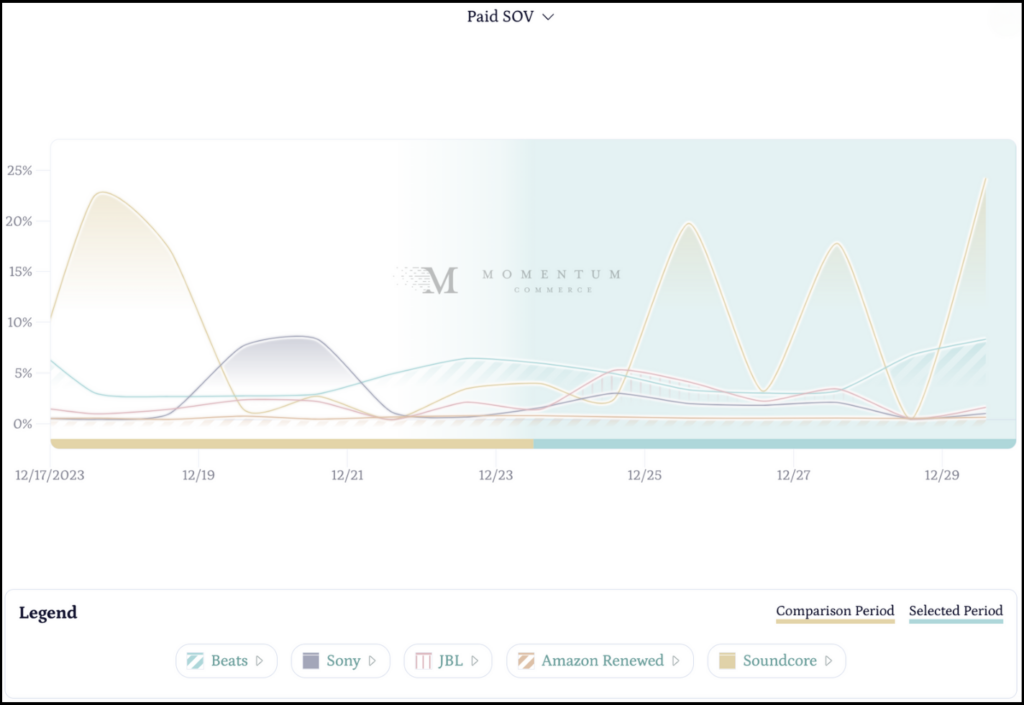Expand the Sony legend arrow
Screen dimensions: 1024x705
click(372, 661)
